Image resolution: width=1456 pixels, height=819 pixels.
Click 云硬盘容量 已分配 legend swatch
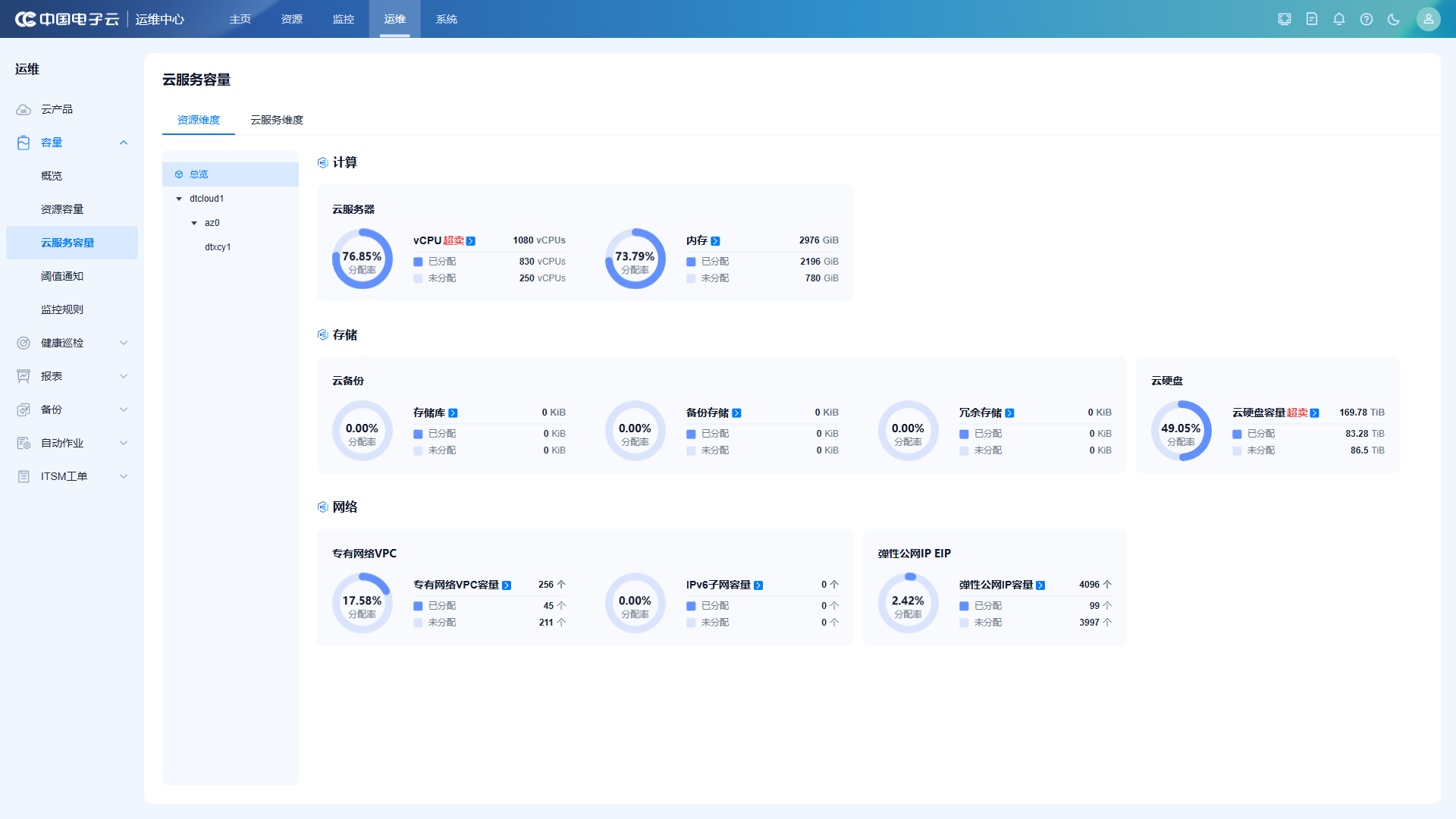pos(1237,434)
